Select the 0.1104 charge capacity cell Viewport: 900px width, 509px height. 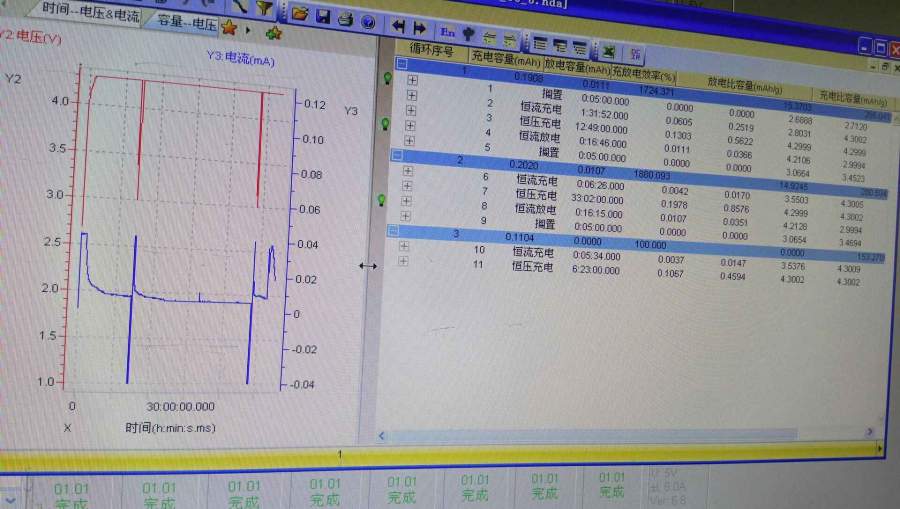[519, 237]
